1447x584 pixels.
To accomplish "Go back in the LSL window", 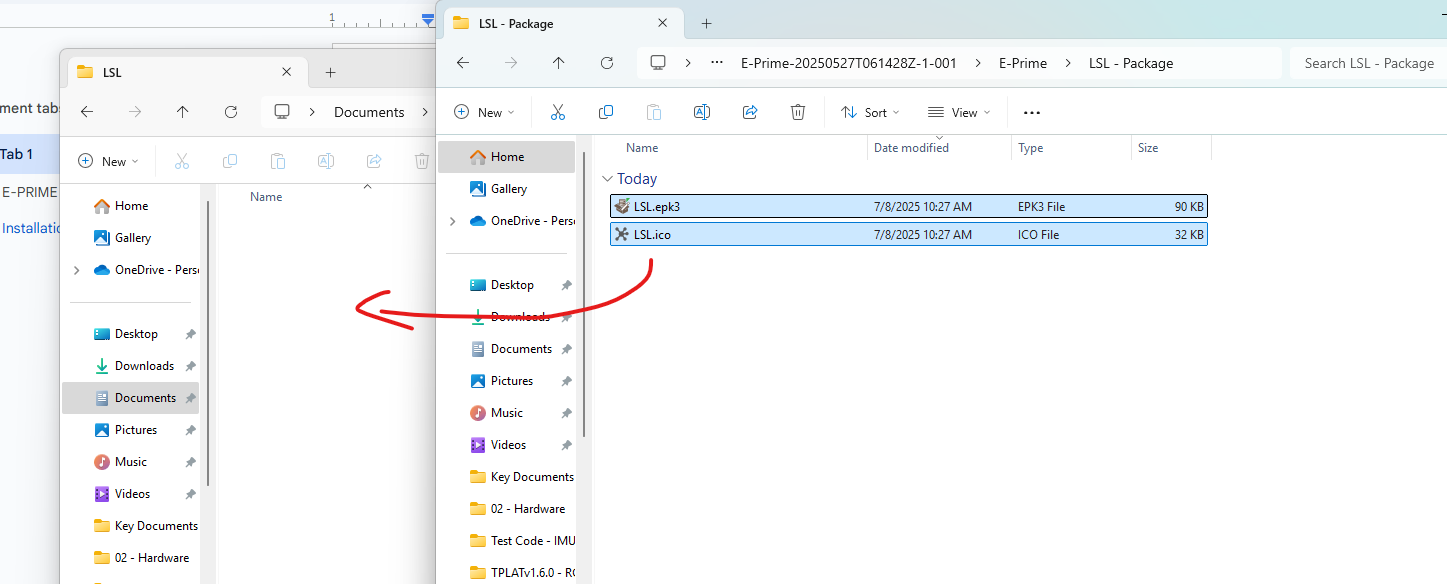I will (x=87, y=112).
